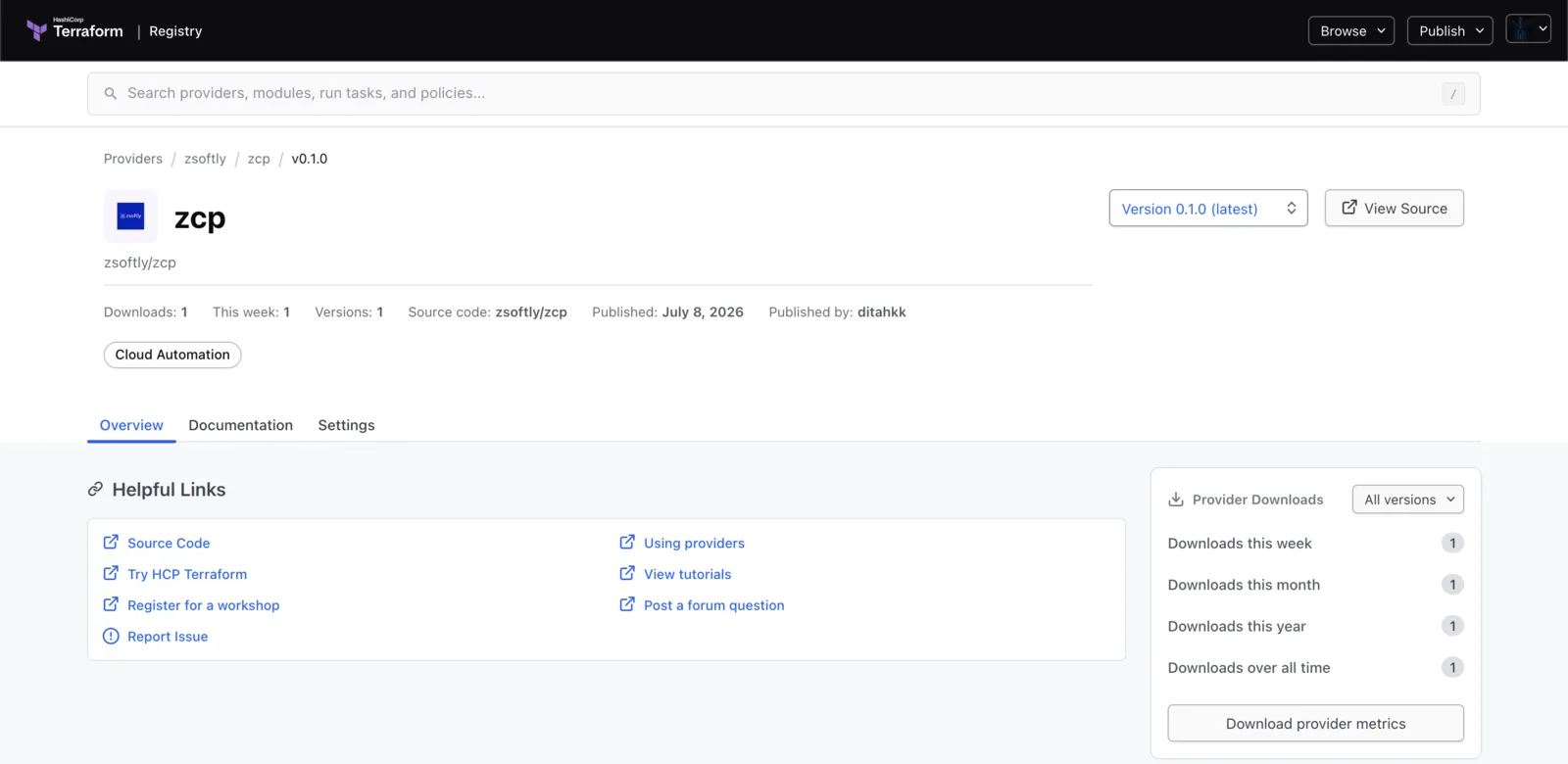
Task: Click the icon beside Using providers
Action: (627, 542)
